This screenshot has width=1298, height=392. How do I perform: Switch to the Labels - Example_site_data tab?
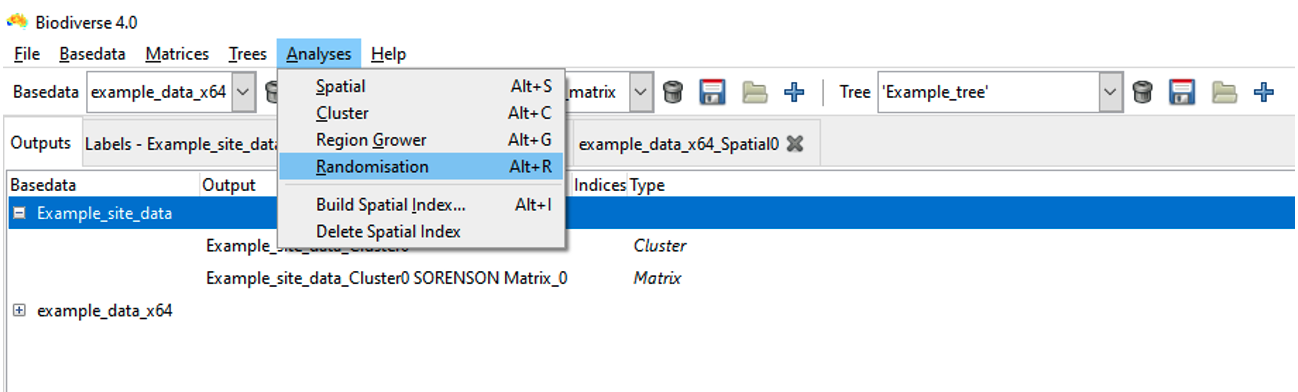tap(180, 144)
